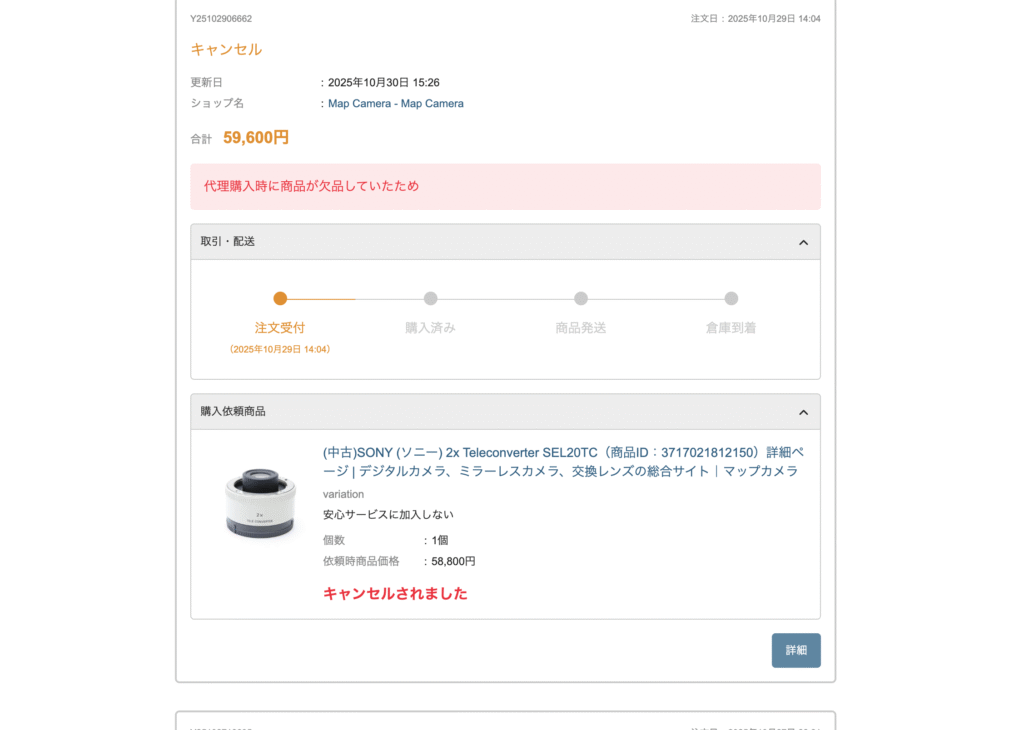Image resolution: width=1024 pixels, height=730 pixels.
Task: Collapse the 購入依頼商品 section chevron
Action: point(803,412)
